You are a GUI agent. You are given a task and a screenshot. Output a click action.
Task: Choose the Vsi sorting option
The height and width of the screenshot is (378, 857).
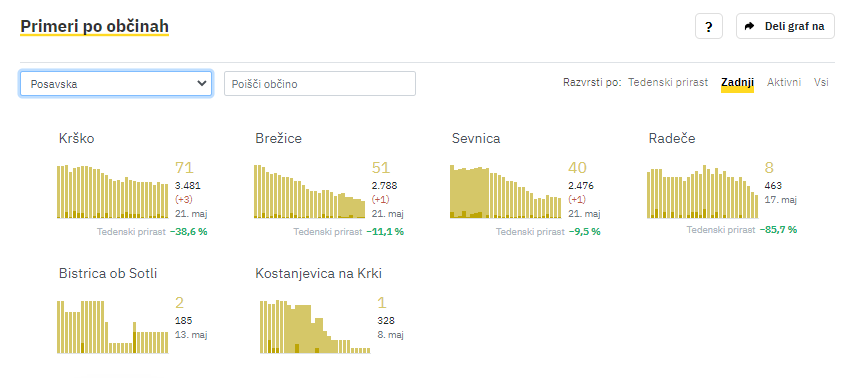tap(821, 82)
